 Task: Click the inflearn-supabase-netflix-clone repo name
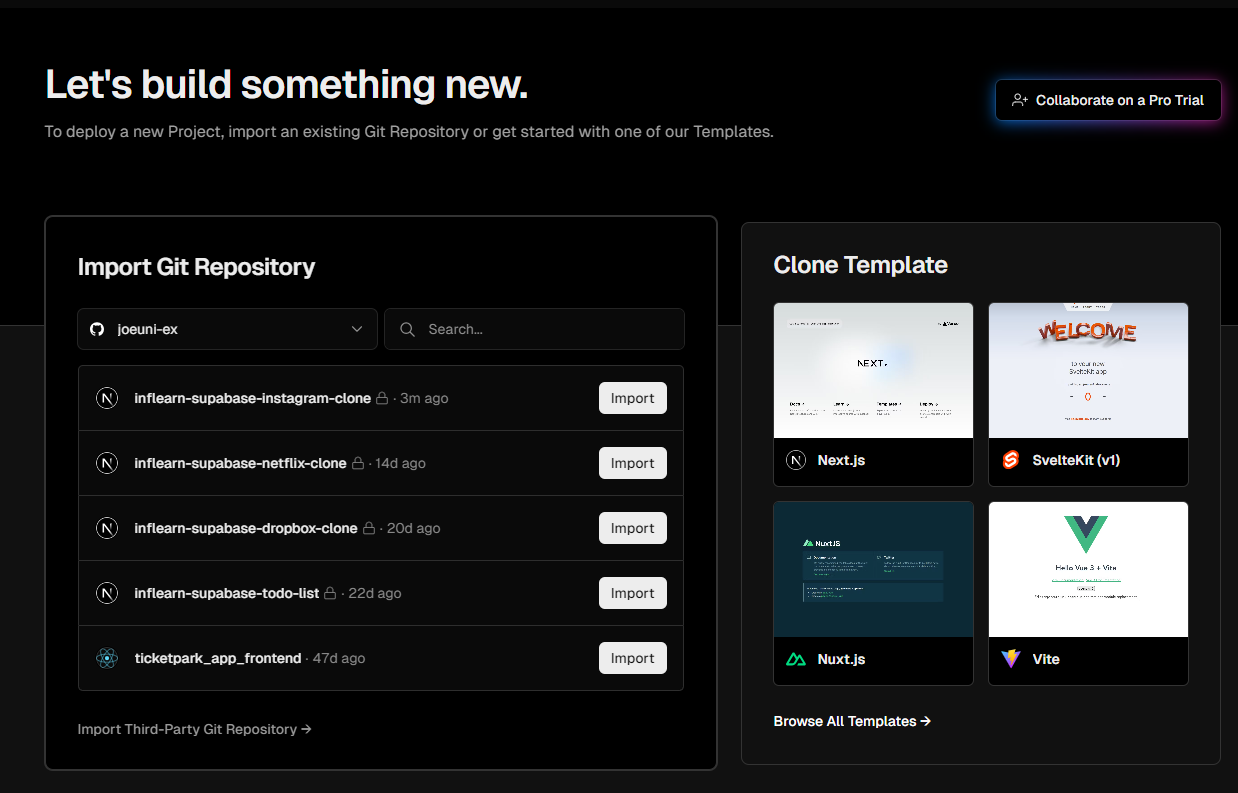pyautogui.click(x=241, y=463)
